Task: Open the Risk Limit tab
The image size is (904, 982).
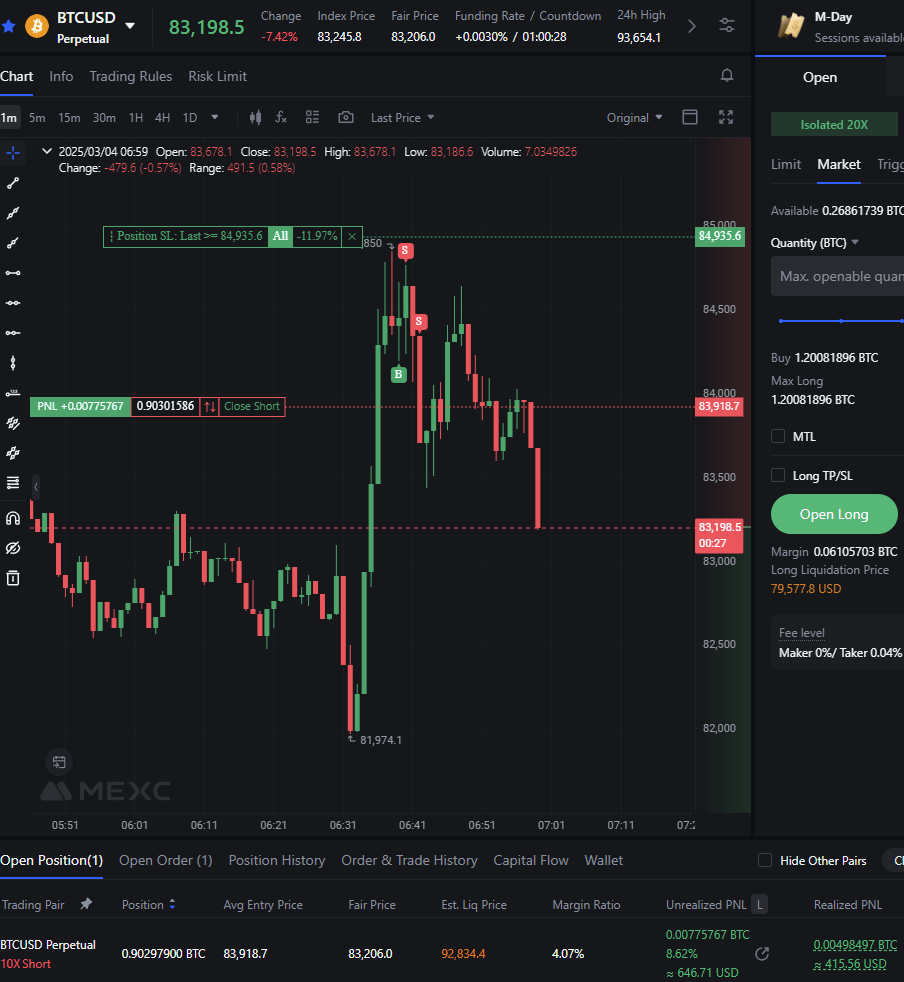Action: click(217, 76)
